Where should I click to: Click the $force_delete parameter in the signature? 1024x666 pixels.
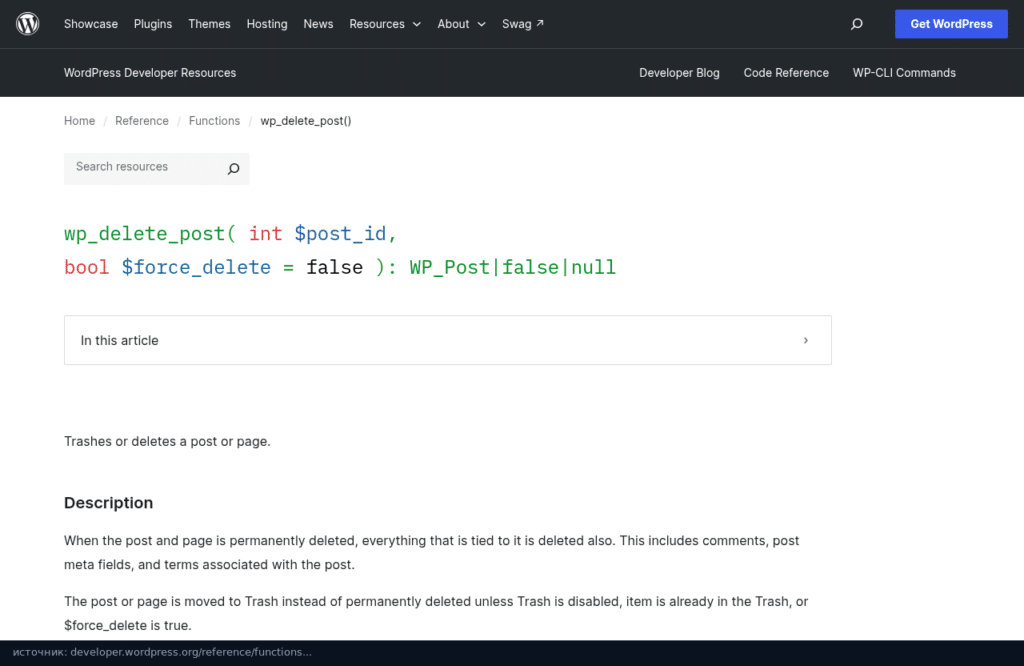pos(196,267)
